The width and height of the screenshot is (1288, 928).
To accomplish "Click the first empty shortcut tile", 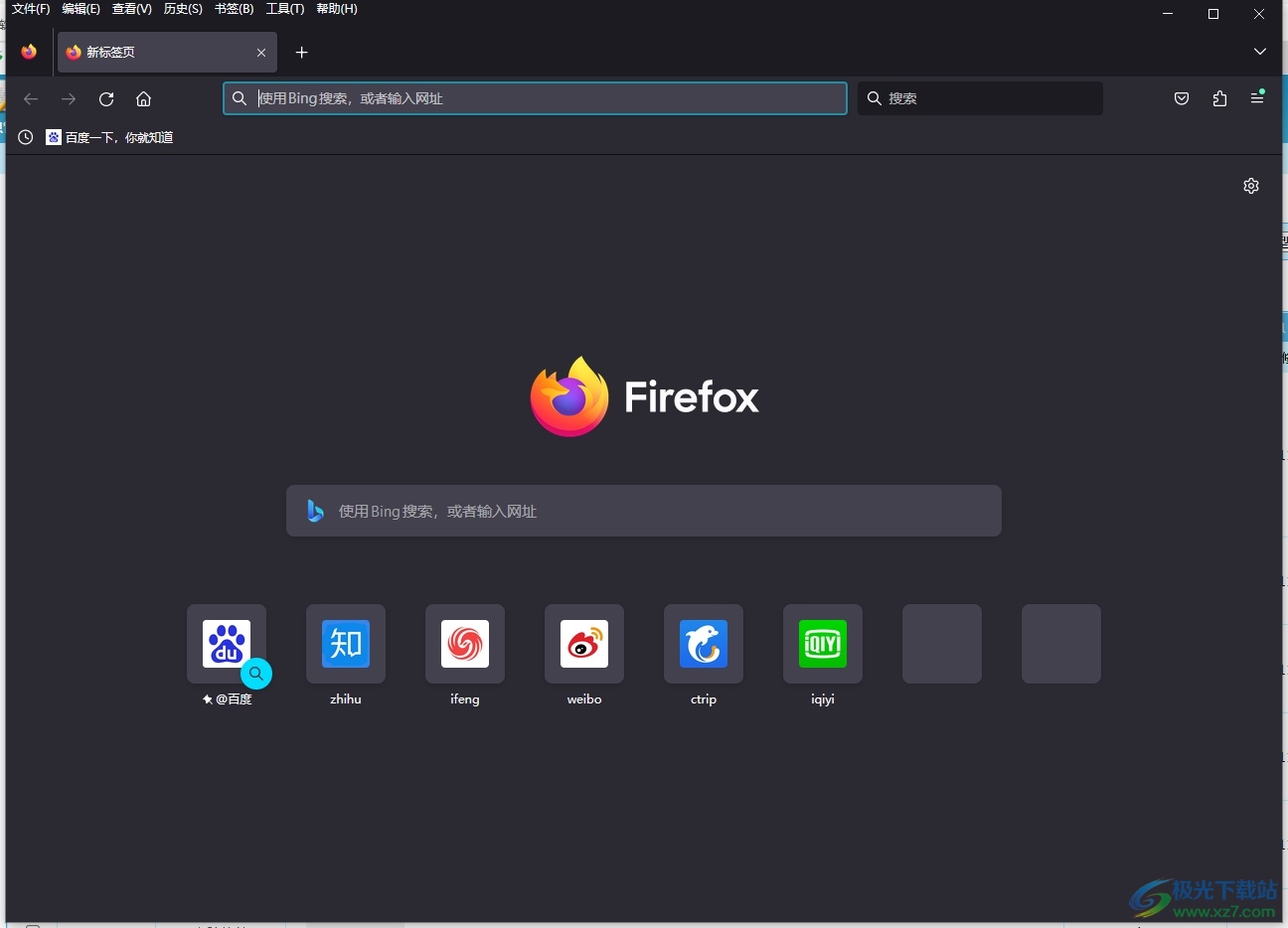I will pyautogui.click(x=942, y=644).
